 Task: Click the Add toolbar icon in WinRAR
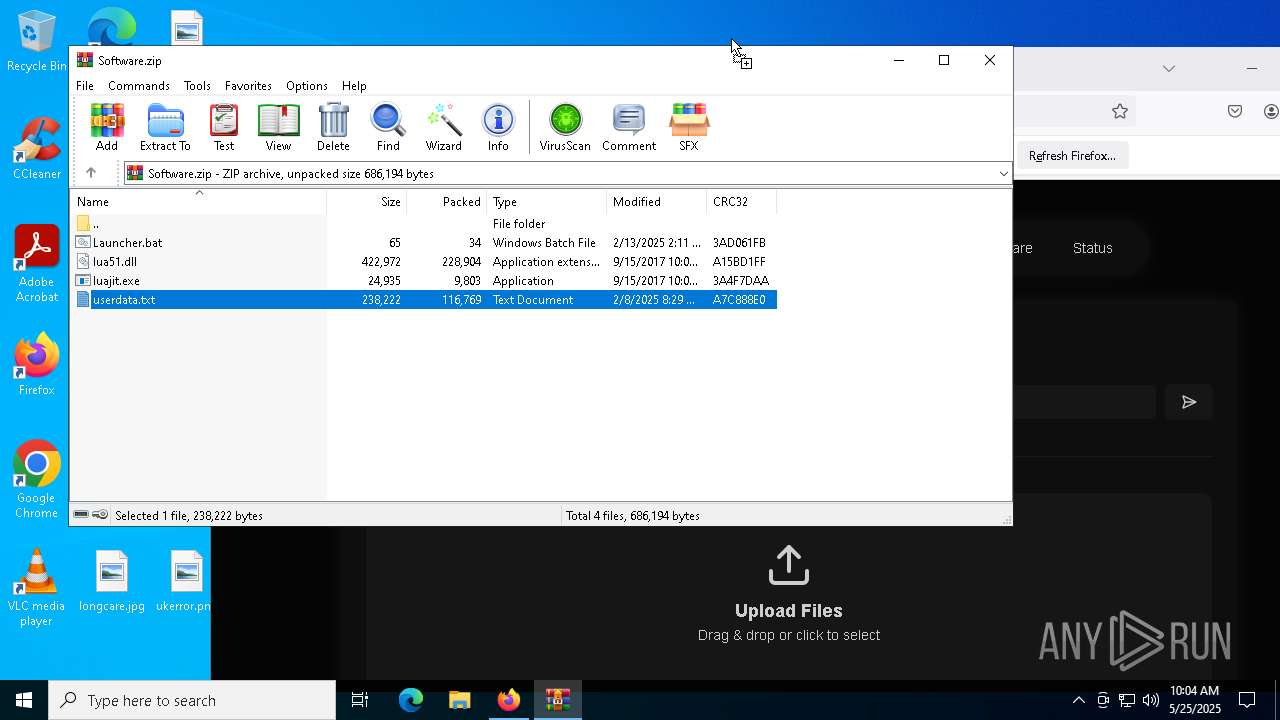[107, 127]
